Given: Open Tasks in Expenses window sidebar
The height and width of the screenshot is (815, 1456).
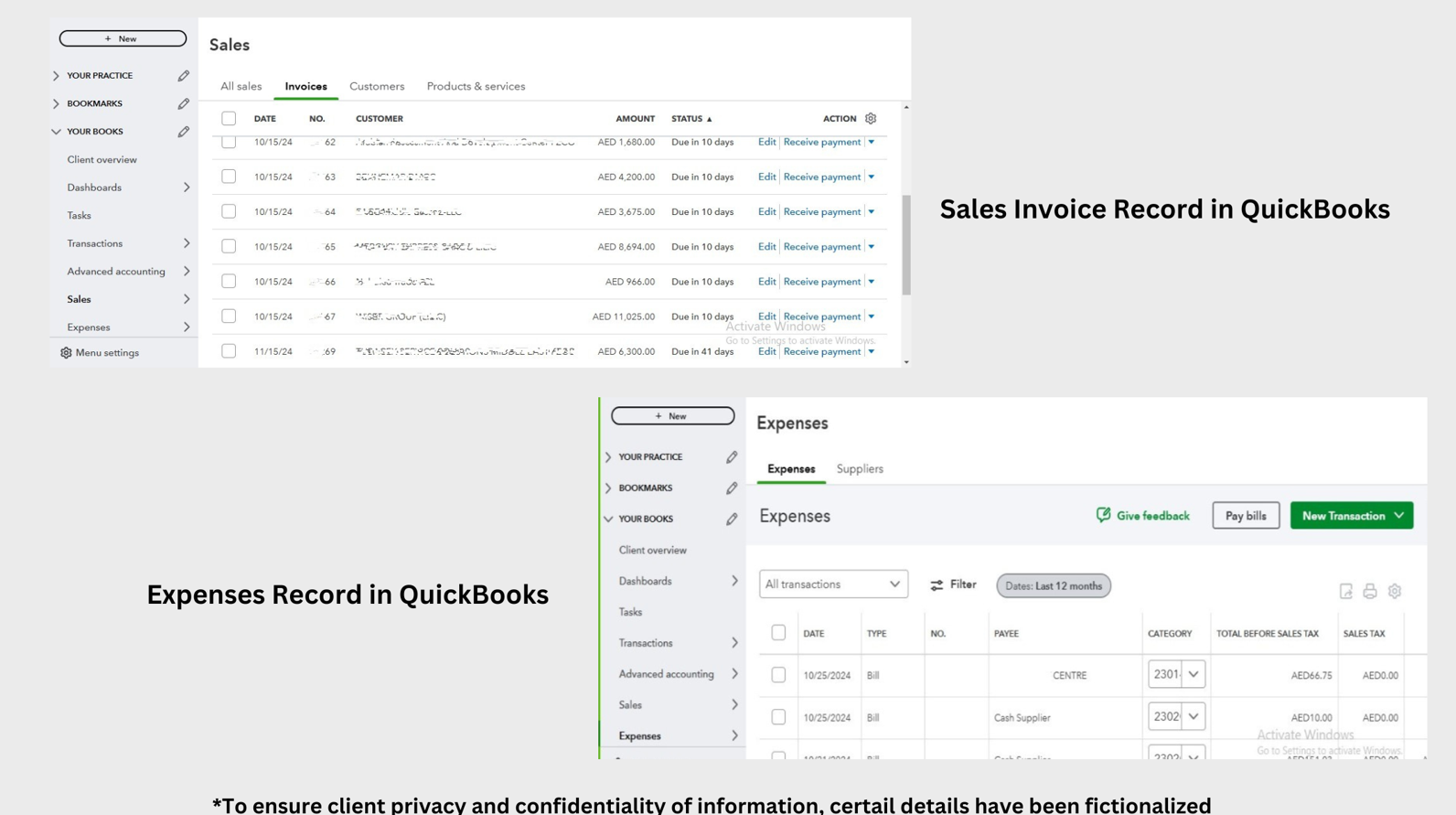Looking at the screenshot, I should click(630, 612).
